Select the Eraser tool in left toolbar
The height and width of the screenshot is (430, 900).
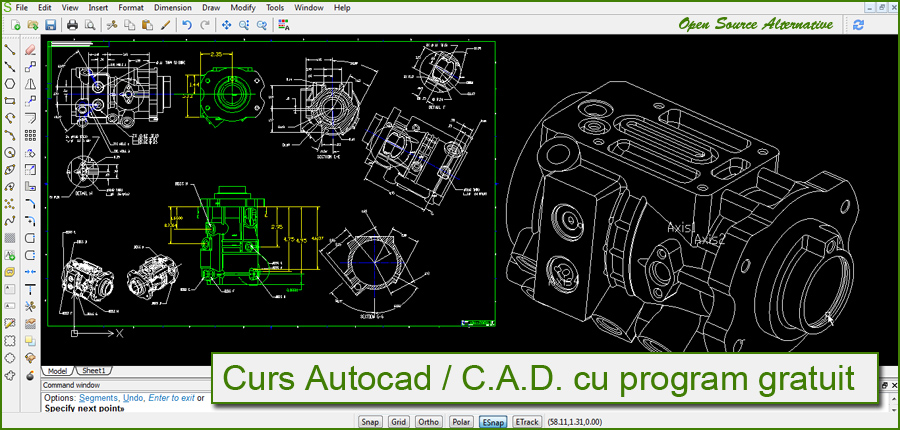[x=31, y=48]
